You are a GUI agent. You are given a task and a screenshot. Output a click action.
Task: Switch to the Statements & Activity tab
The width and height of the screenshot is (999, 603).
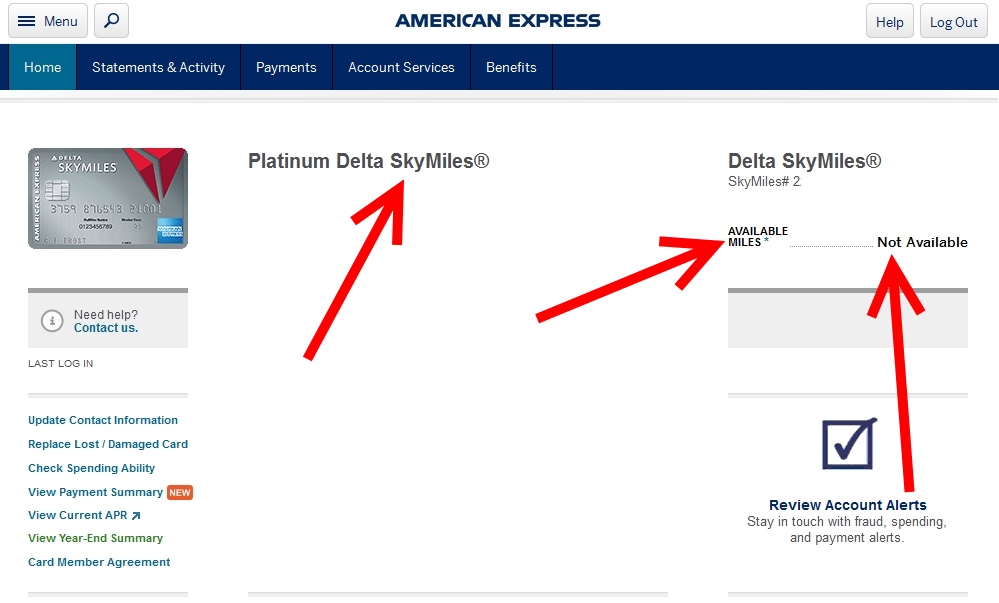157,67
